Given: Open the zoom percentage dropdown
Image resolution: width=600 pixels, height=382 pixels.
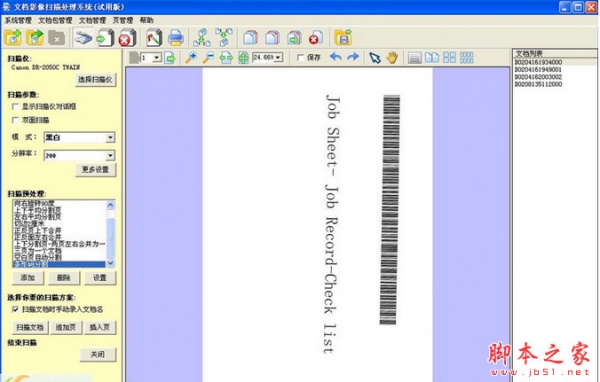Looking at the screenshot, I should click(279, 58).
